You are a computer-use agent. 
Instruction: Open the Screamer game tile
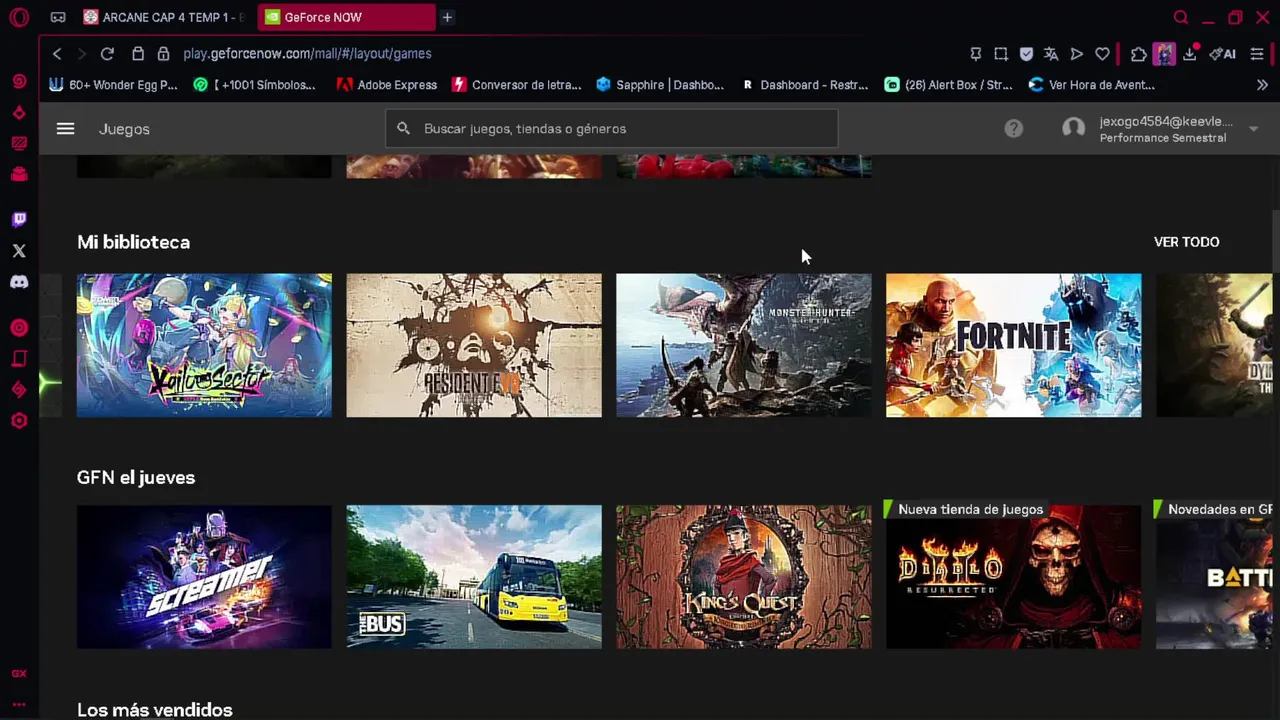click(x=204, y=577)
